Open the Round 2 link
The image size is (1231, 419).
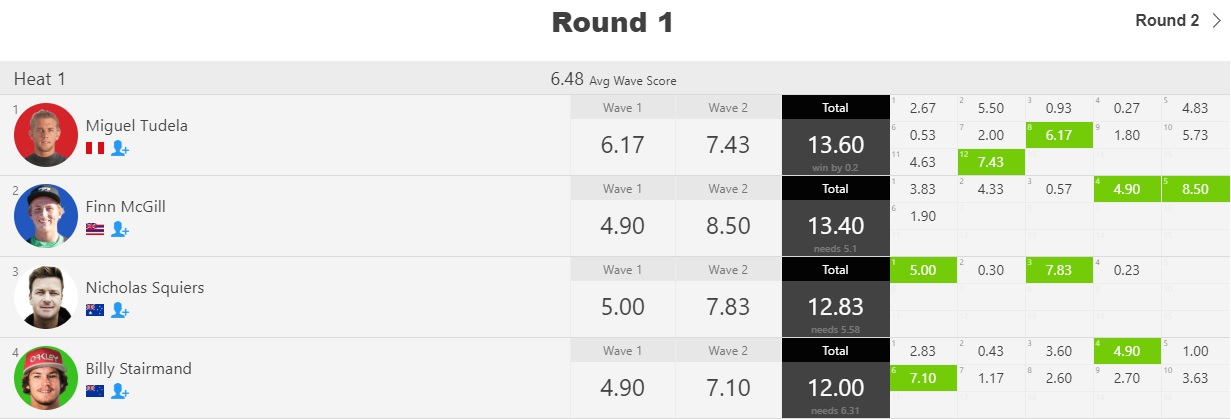tap(1167, 20)
